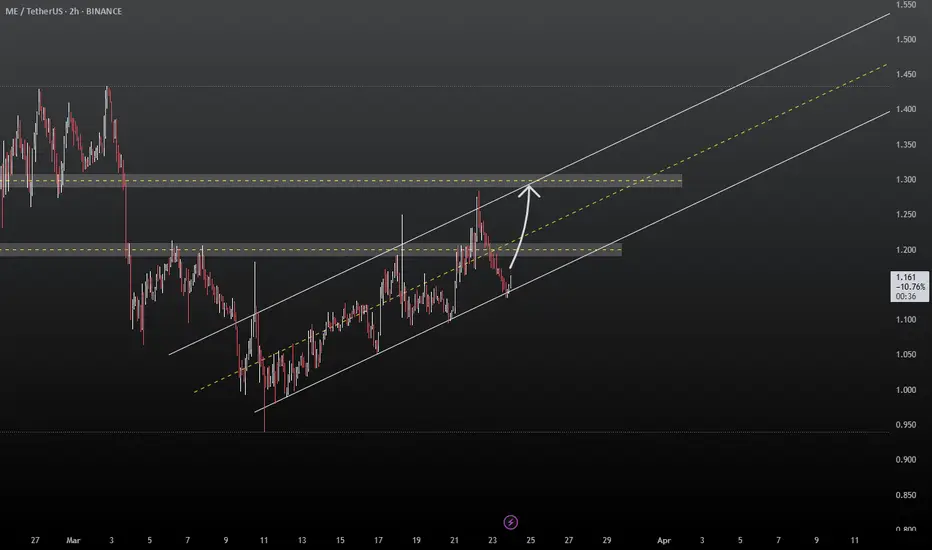Click the 1.200 price axis label
932x550 pixels.
[906, 250]
